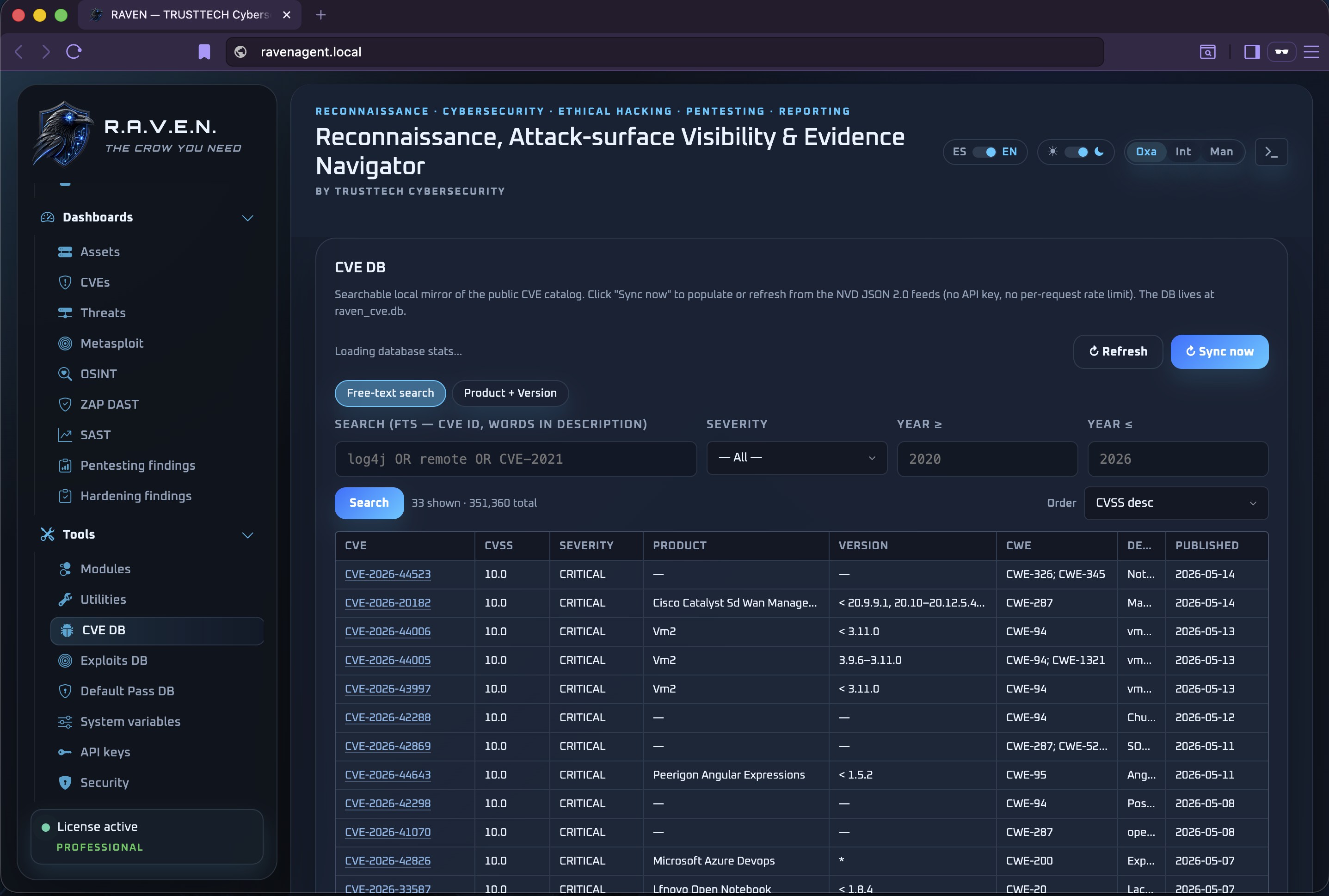Click the free-text search input field

(516, 459)
